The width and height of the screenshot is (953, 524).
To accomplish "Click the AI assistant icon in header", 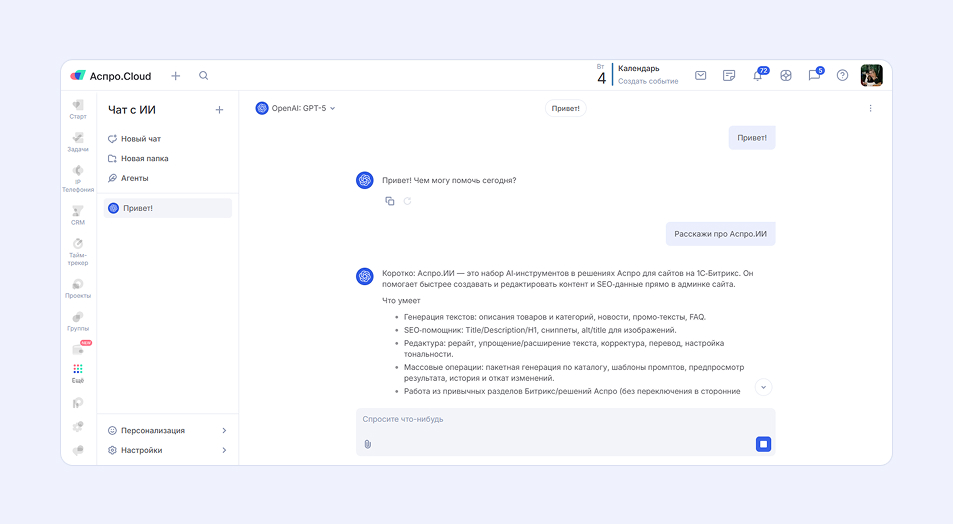I will point(786,75).
